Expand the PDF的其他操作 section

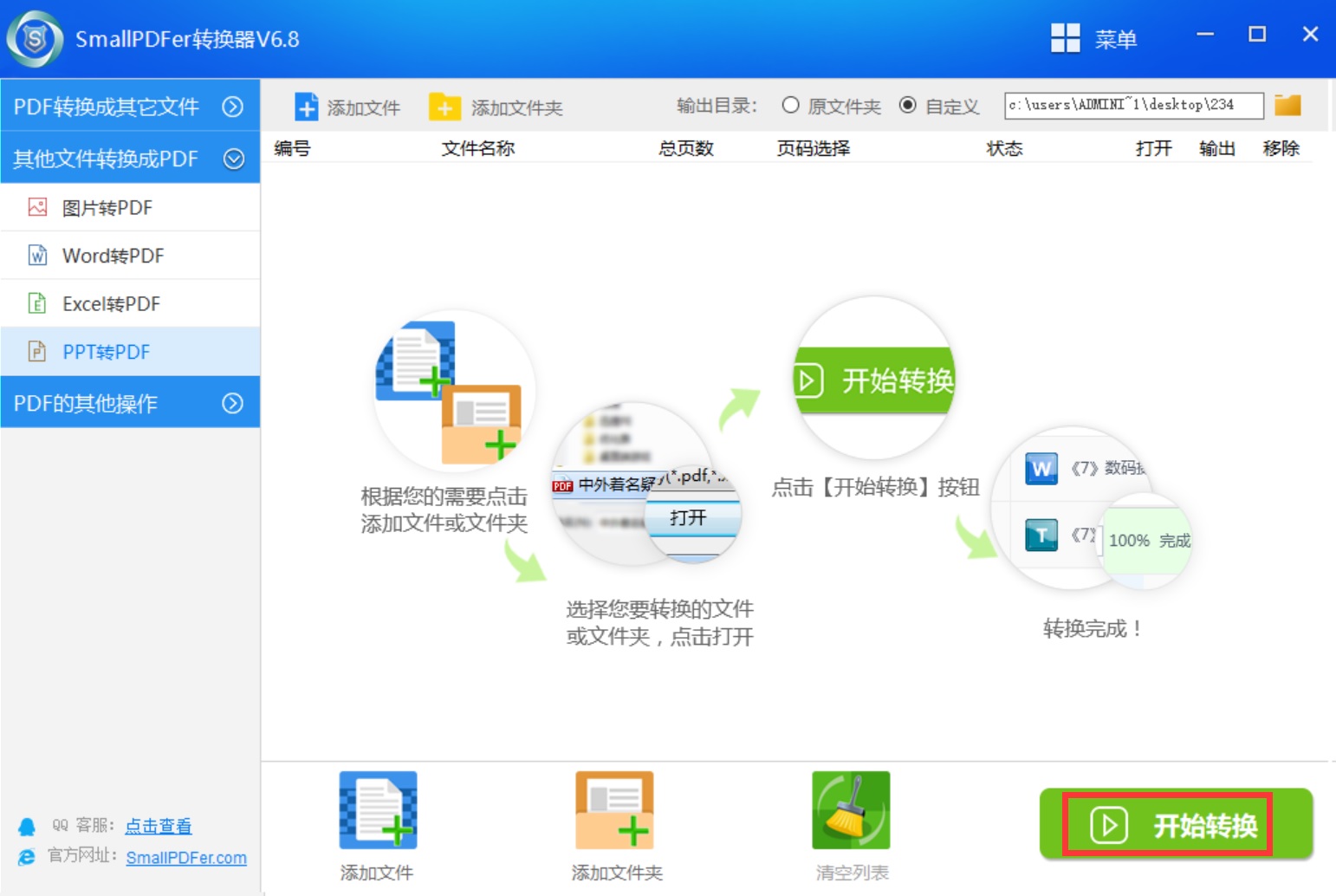(x=130, y=402)
